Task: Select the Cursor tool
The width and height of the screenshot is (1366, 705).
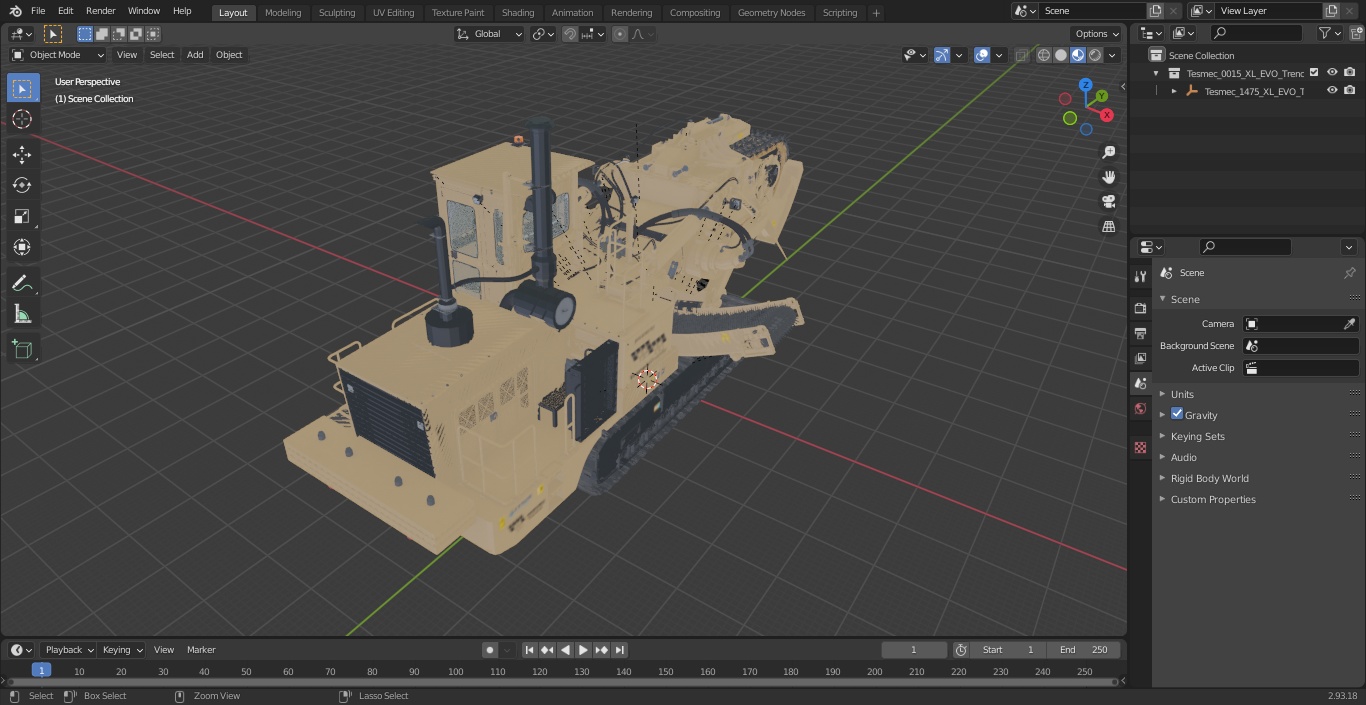Action: (x=22, y=119)
